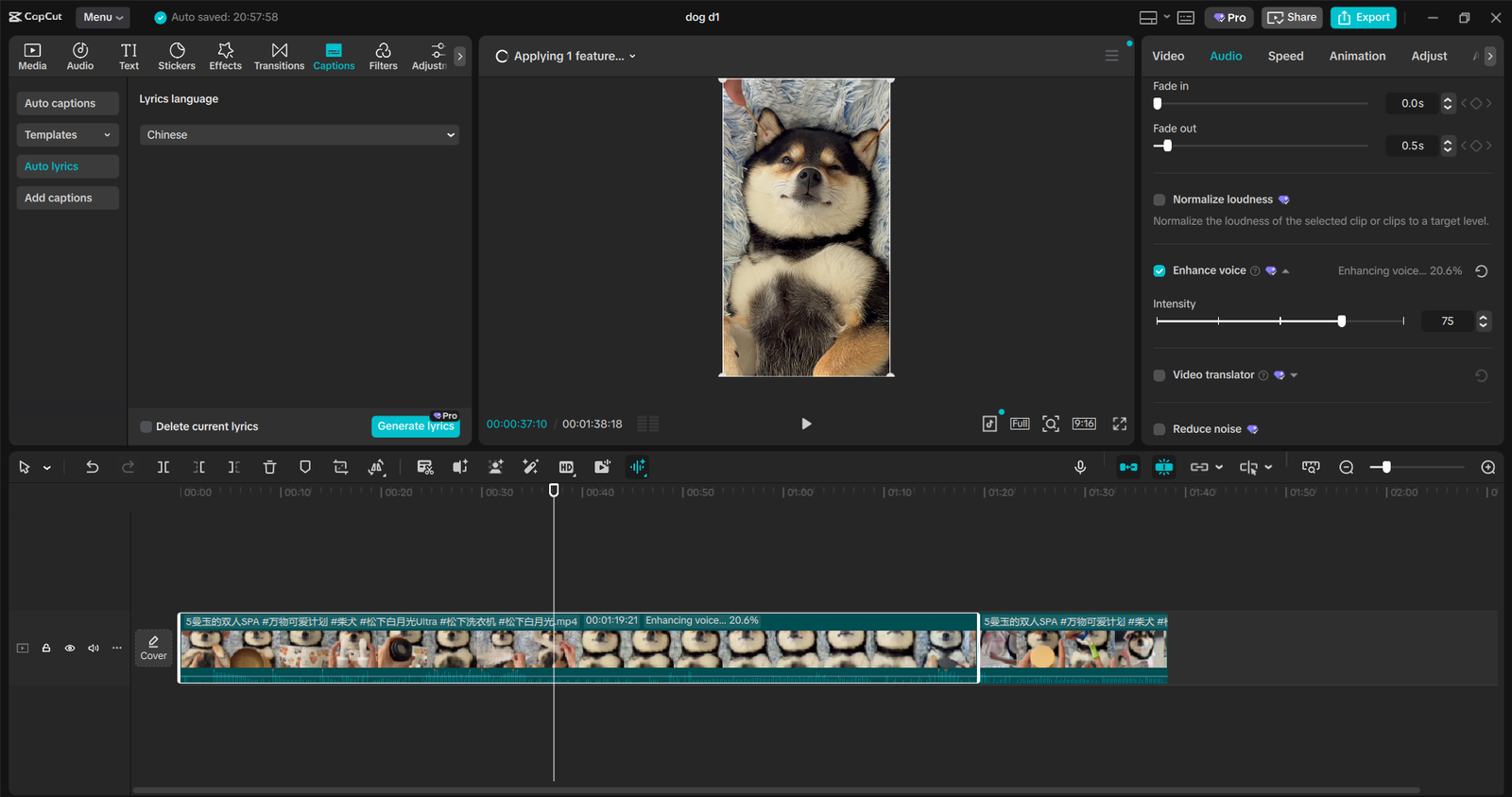Open the Stickers panel

click(x=177, y=56)
